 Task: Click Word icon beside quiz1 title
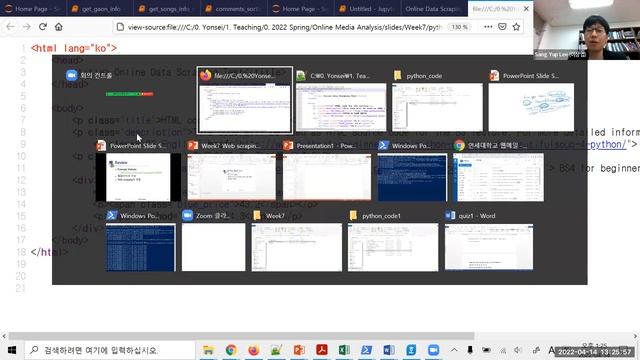pos(450,216)
